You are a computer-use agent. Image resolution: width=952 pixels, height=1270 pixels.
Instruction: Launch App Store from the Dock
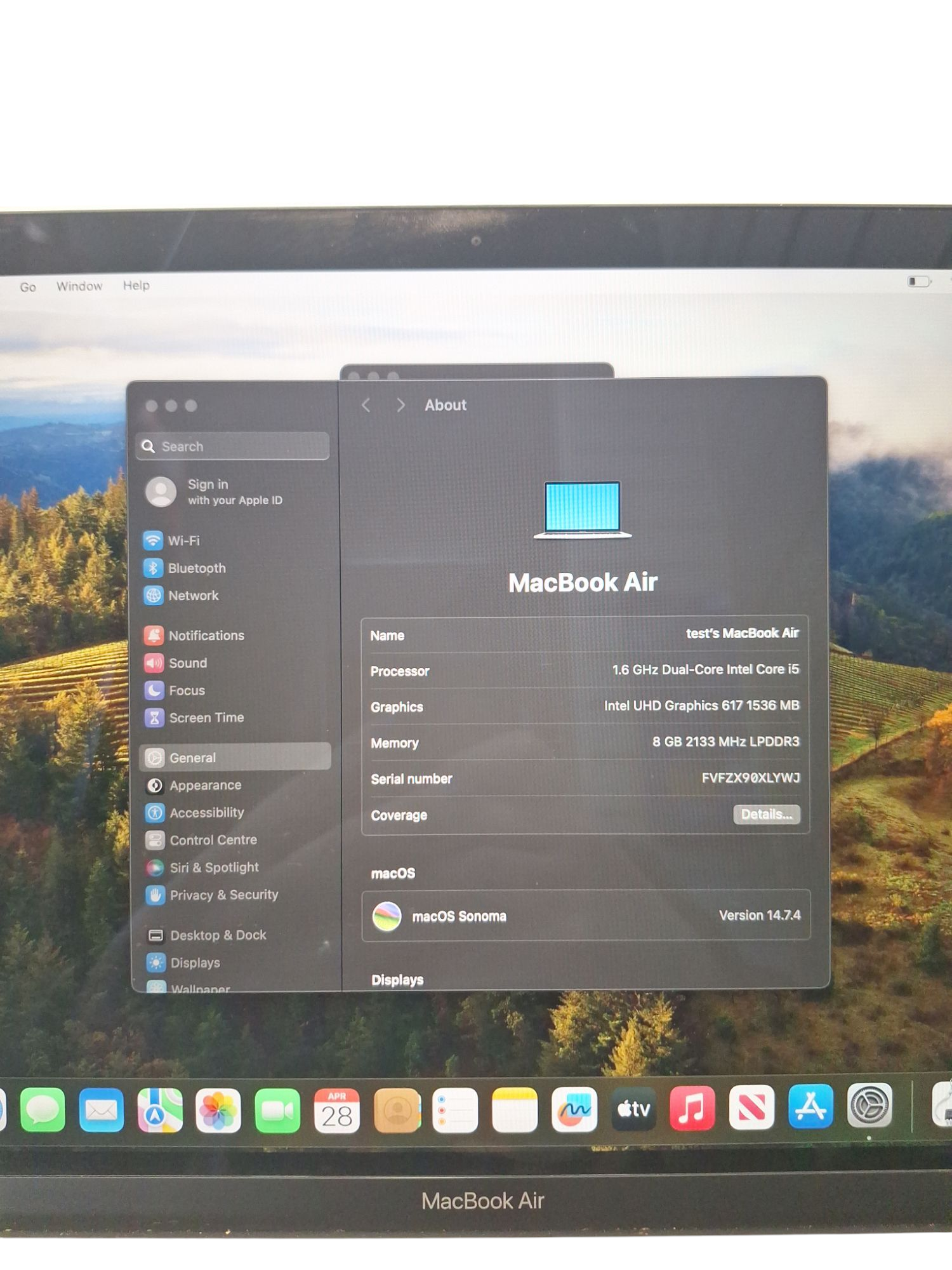(810, 1107)
